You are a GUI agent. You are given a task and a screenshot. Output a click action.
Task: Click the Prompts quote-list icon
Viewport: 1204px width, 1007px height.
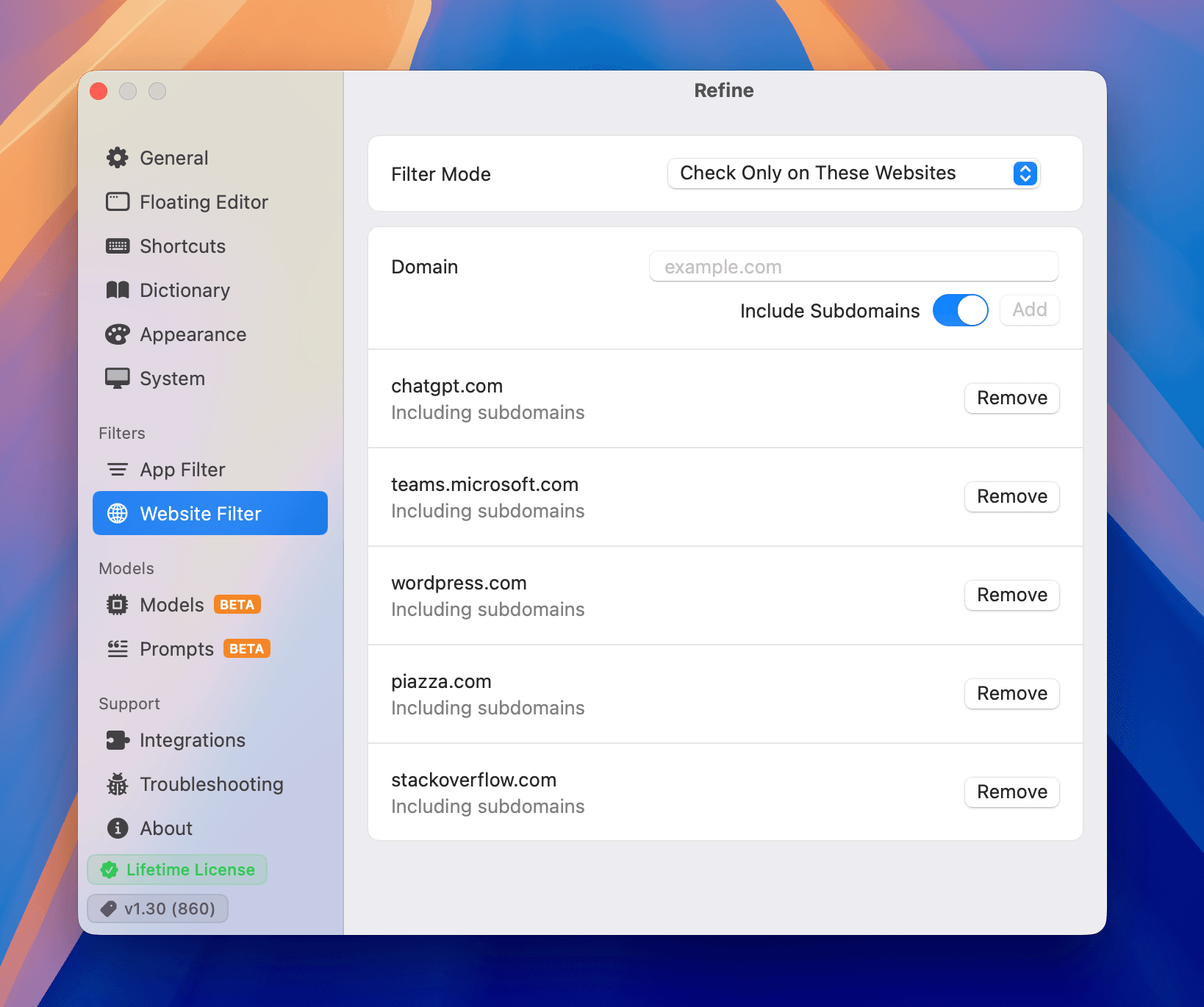click(x=118, y=648)
